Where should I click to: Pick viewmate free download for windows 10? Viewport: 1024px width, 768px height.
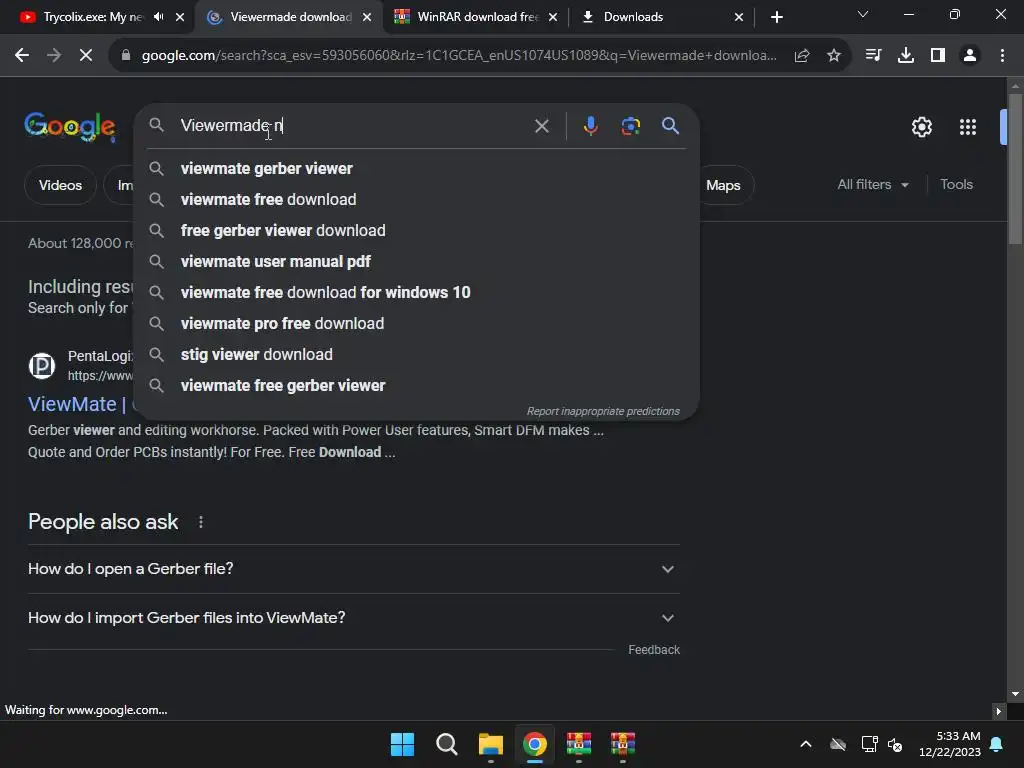[x=417, y=293]
